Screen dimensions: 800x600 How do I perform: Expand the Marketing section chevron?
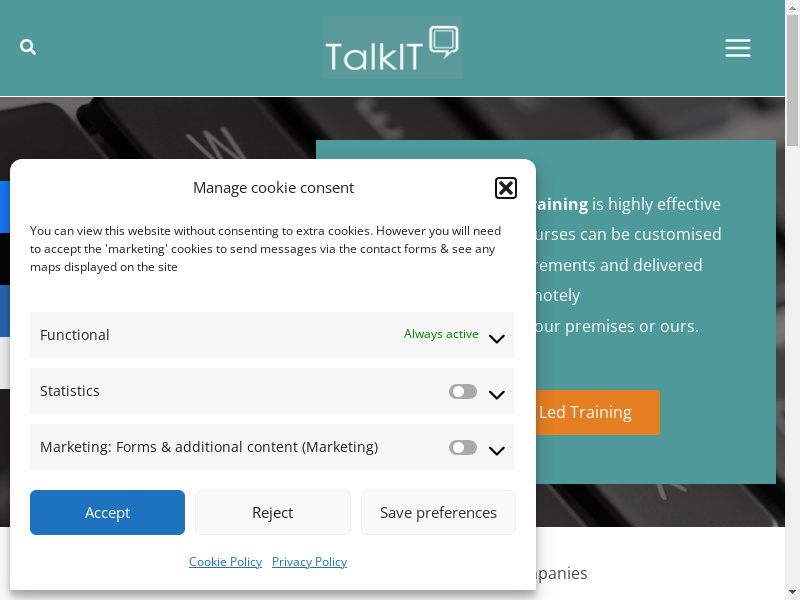(497, 450)
